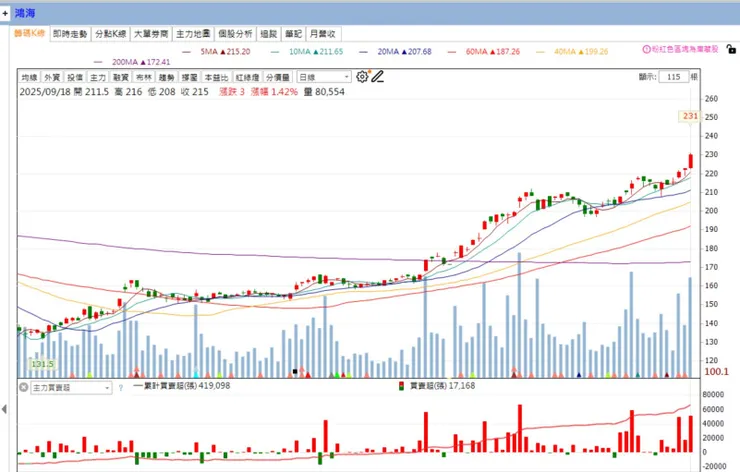Select the pencil drawing tool icon
The width and height of the screenshot is (740, 472).
click(377, 76)
